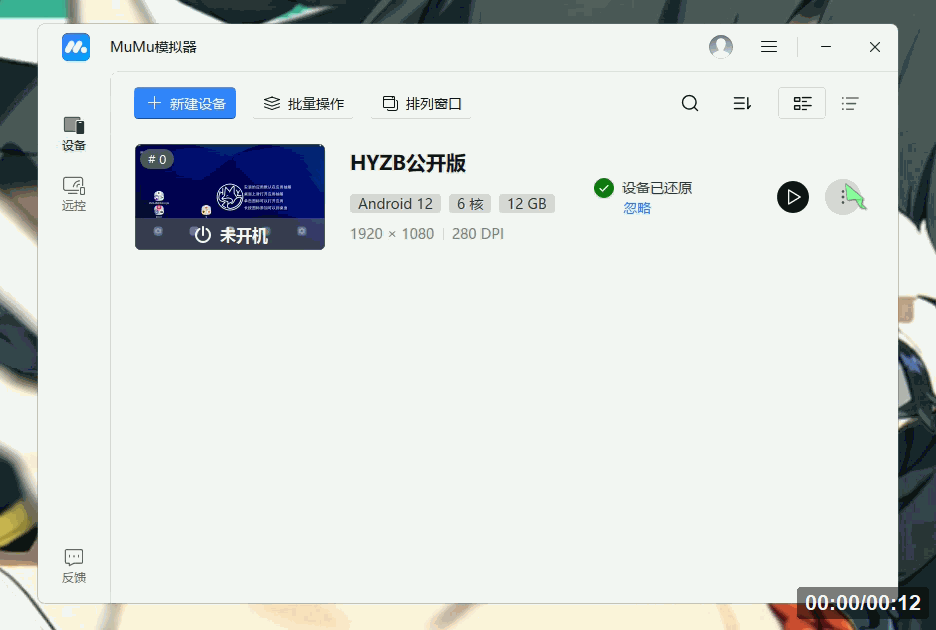The height and width of the screenshot is (630, 936).
Task: Switch to the 设备 devices tab
Action: coord(74,134)
